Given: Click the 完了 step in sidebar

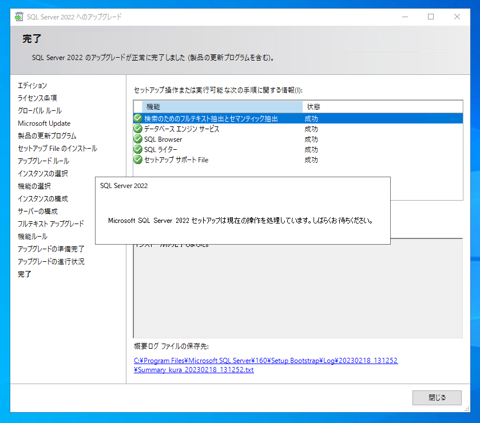Looking at the screenshot, I should (24, 274).
